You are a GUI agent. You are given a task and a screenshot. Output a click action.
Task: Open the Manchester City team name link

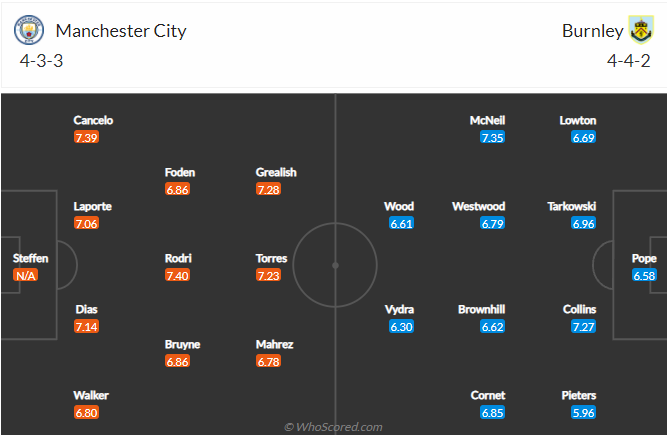121,31
